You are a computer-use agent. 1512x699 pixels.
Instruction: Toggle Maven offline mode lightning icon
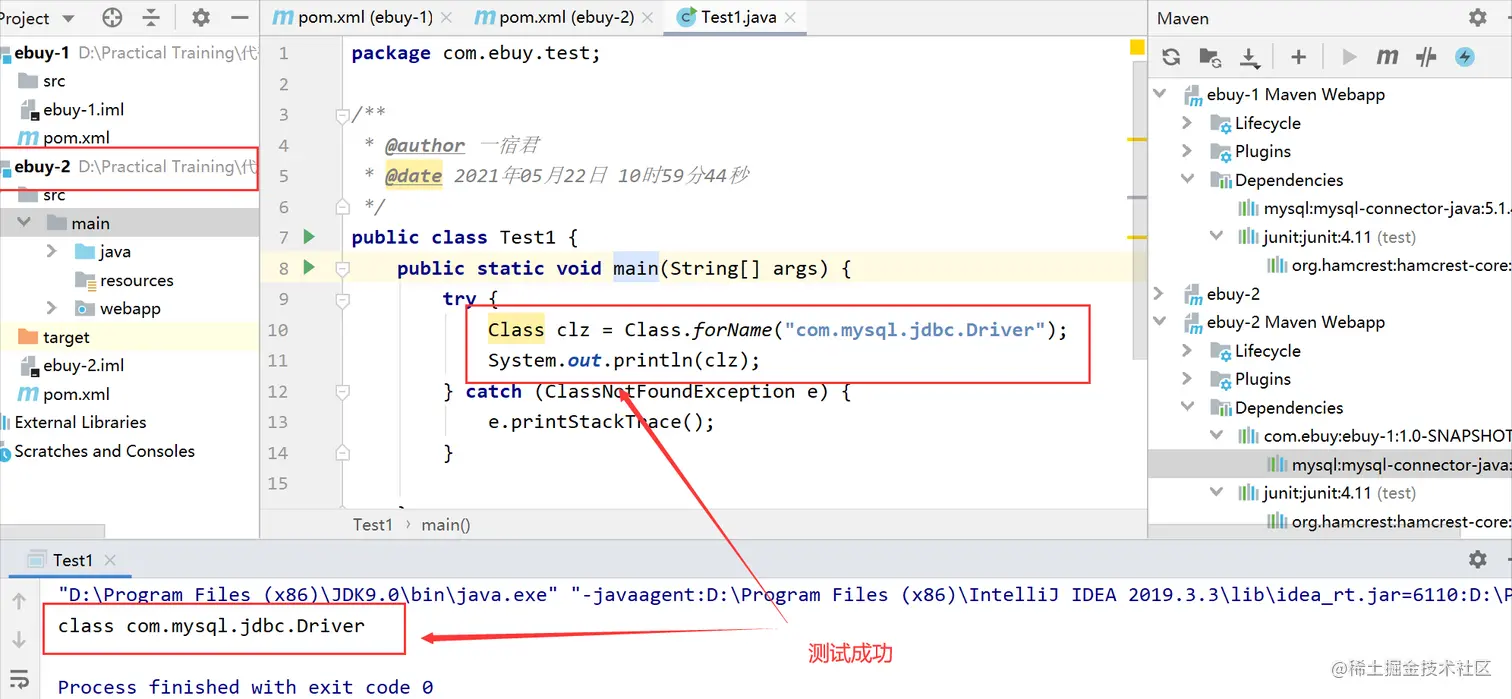1465,57
